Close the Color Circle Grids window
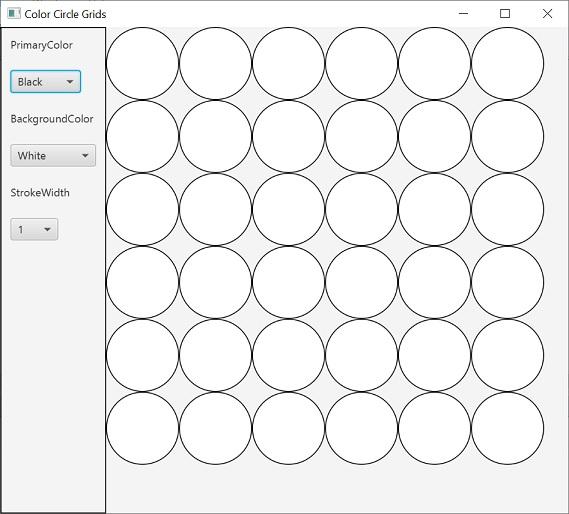This screenshot has height=514, width=569. point(547,13)
